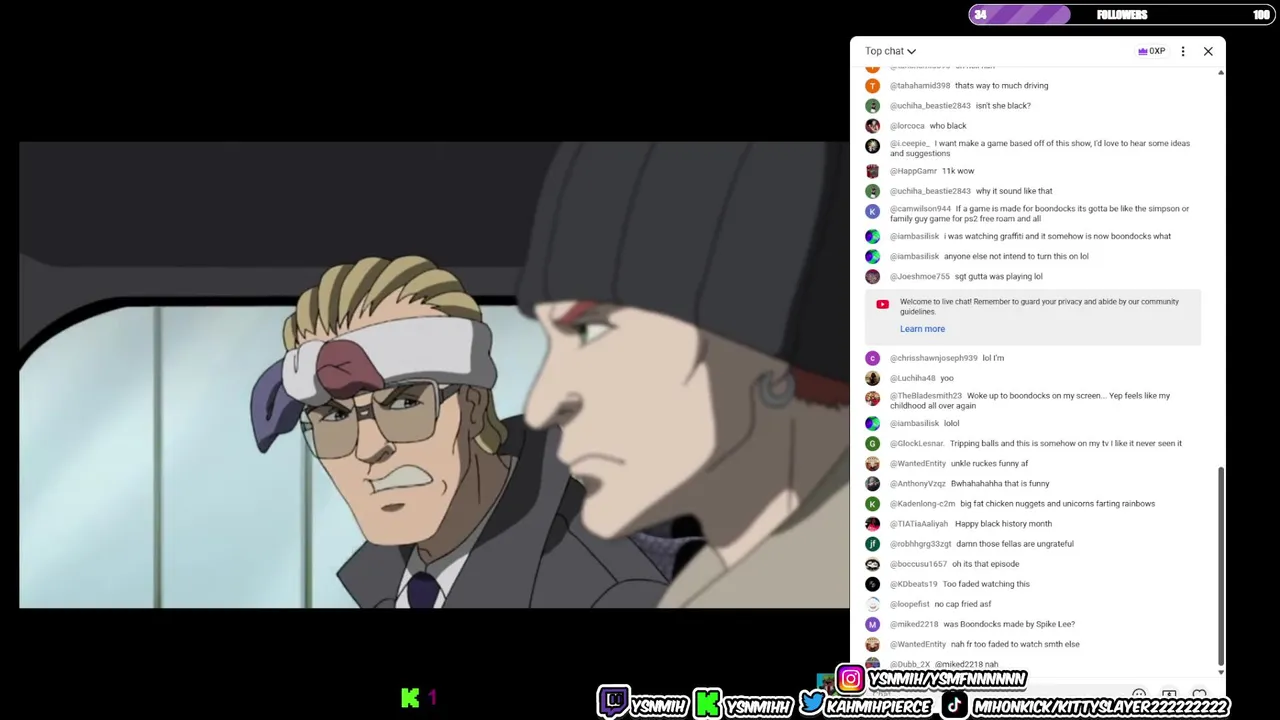Screen dimensions: 1280x720
Task: Click the FOLLOWERS label in goal bar
Action: tap(1122, 15)
